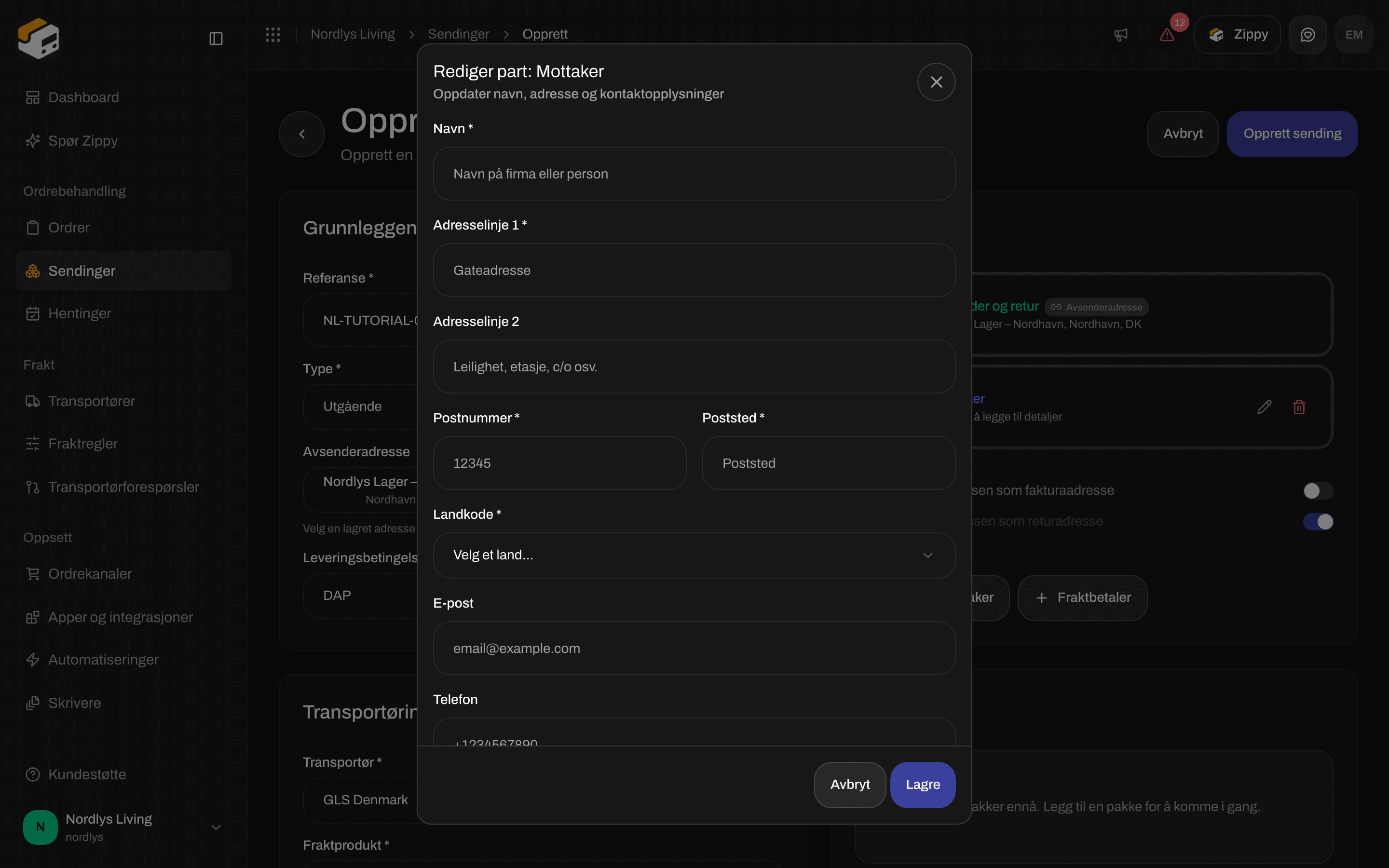
Task: Click Avbryt in the dialog footer
Action: tap(850, 785)
